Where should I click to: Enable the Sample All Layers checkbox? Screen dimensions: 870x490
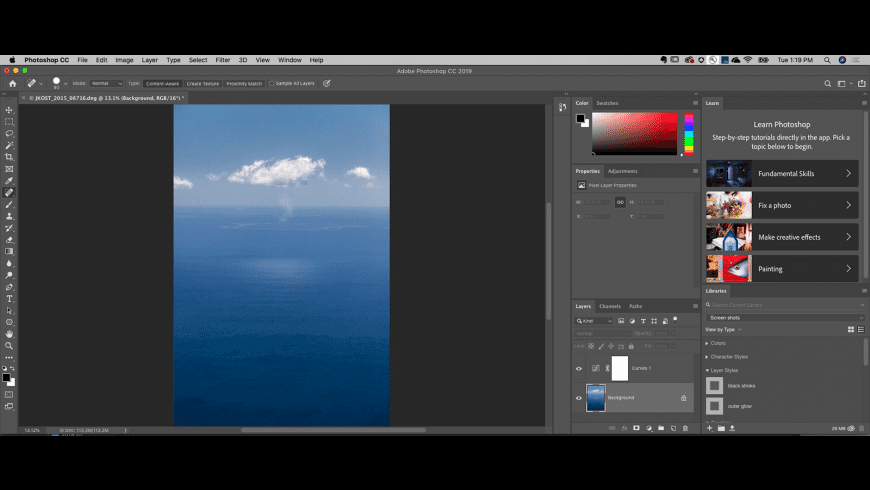click(272, 83)
